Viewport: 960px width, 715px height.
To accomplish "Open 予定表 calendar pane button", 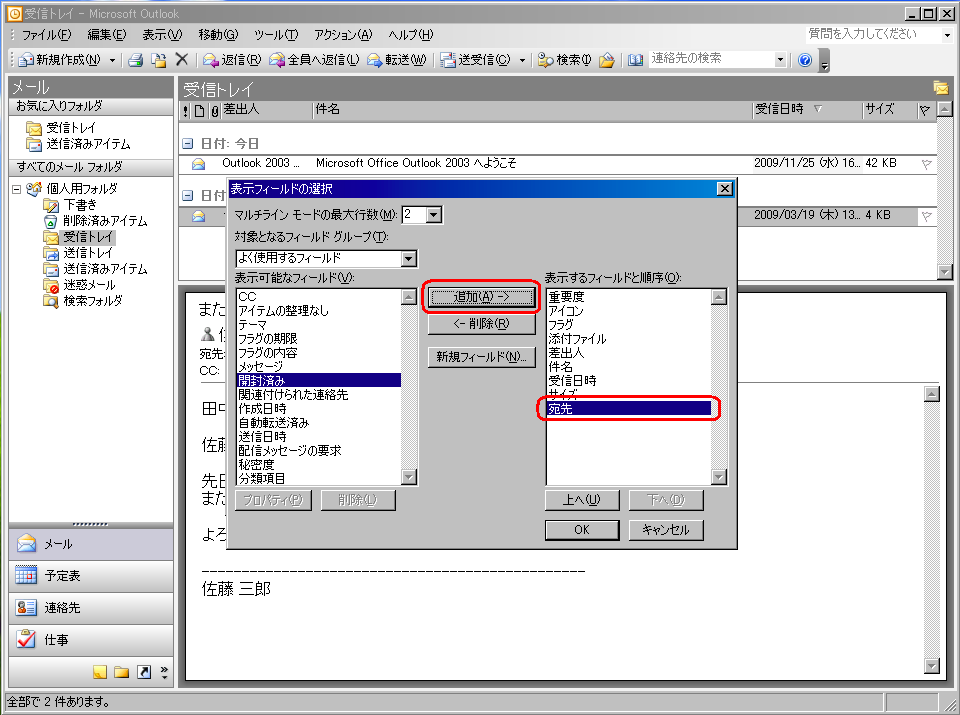I will click(x=91, y=576).
